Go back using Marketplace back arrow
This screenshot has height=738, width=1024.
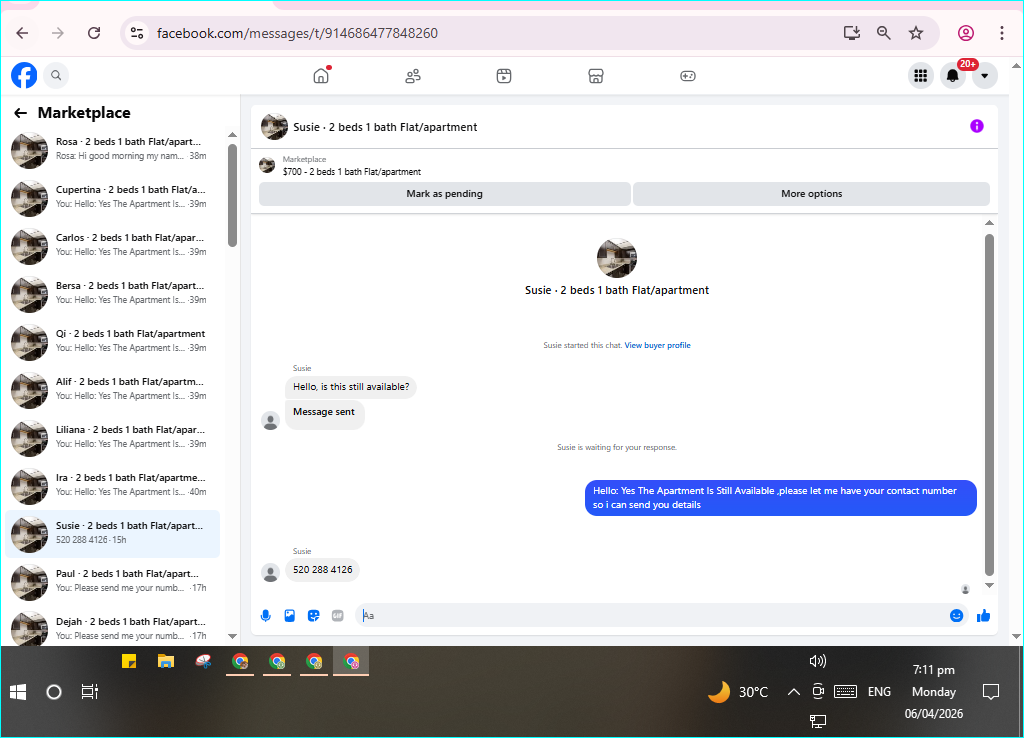coord(21,113)
